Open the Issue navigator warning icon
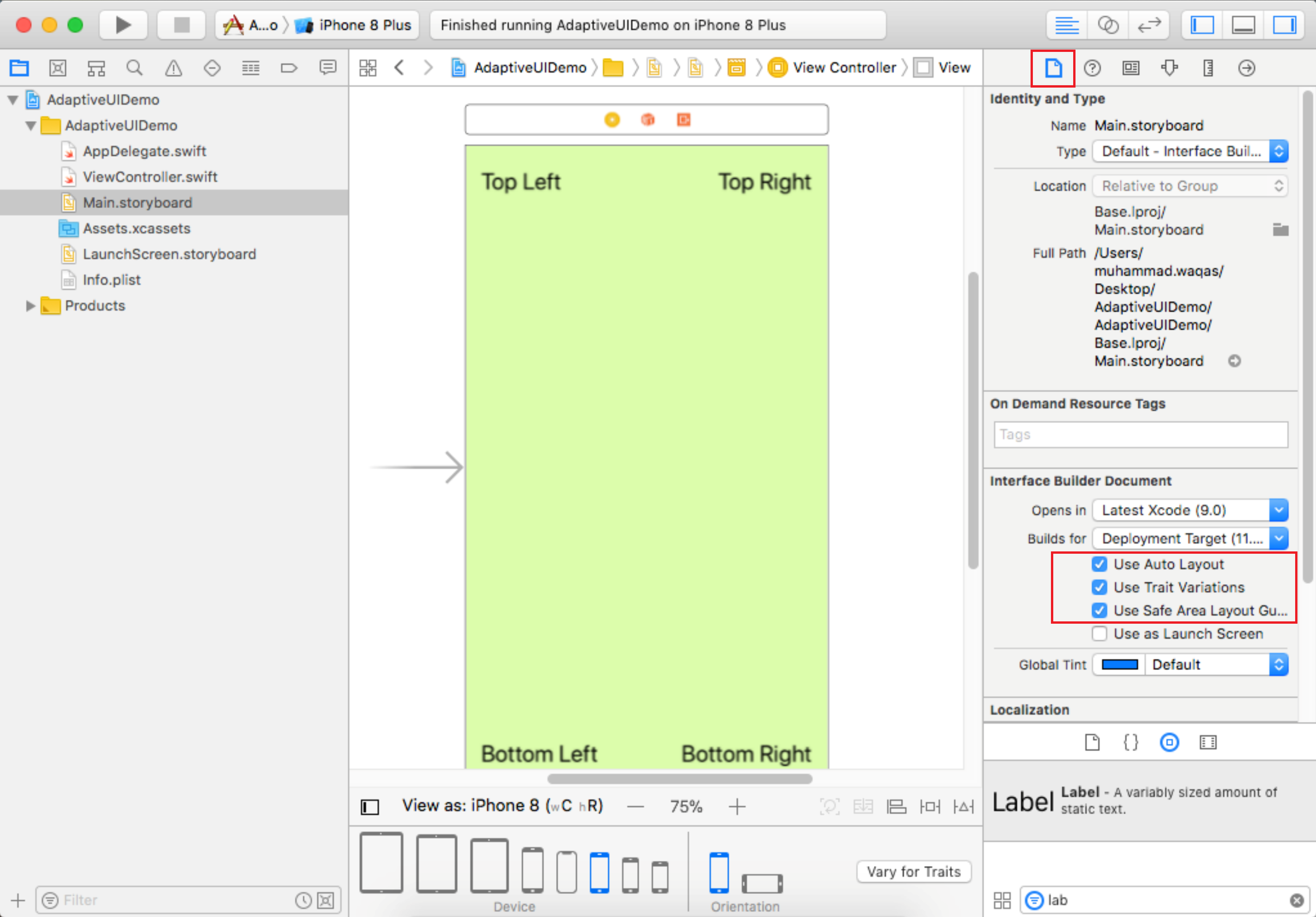This screenshot has height=917, width=1316. [173, 68]
